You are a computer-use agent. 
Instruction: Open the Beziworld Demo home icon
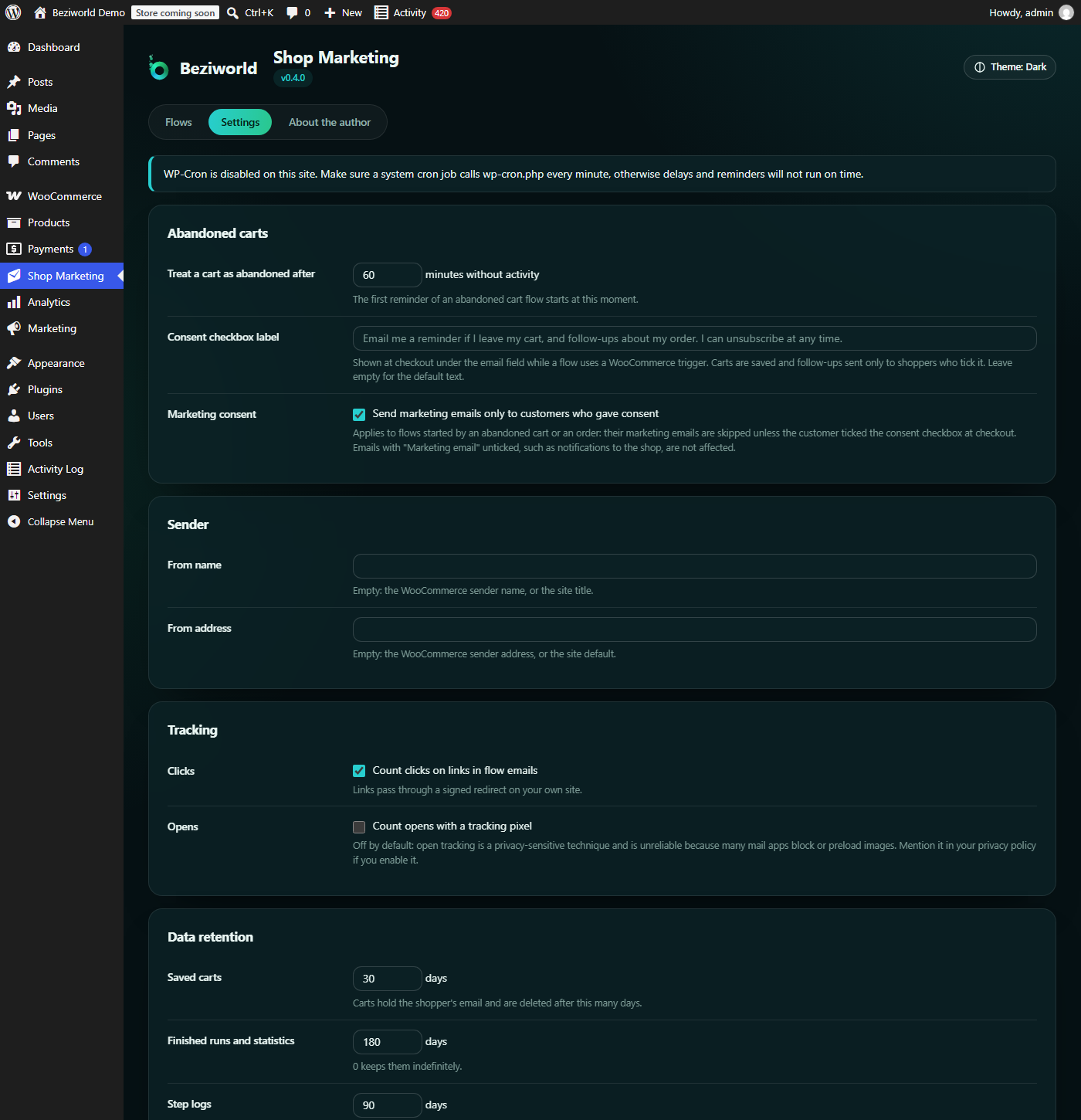coord(40,12)
